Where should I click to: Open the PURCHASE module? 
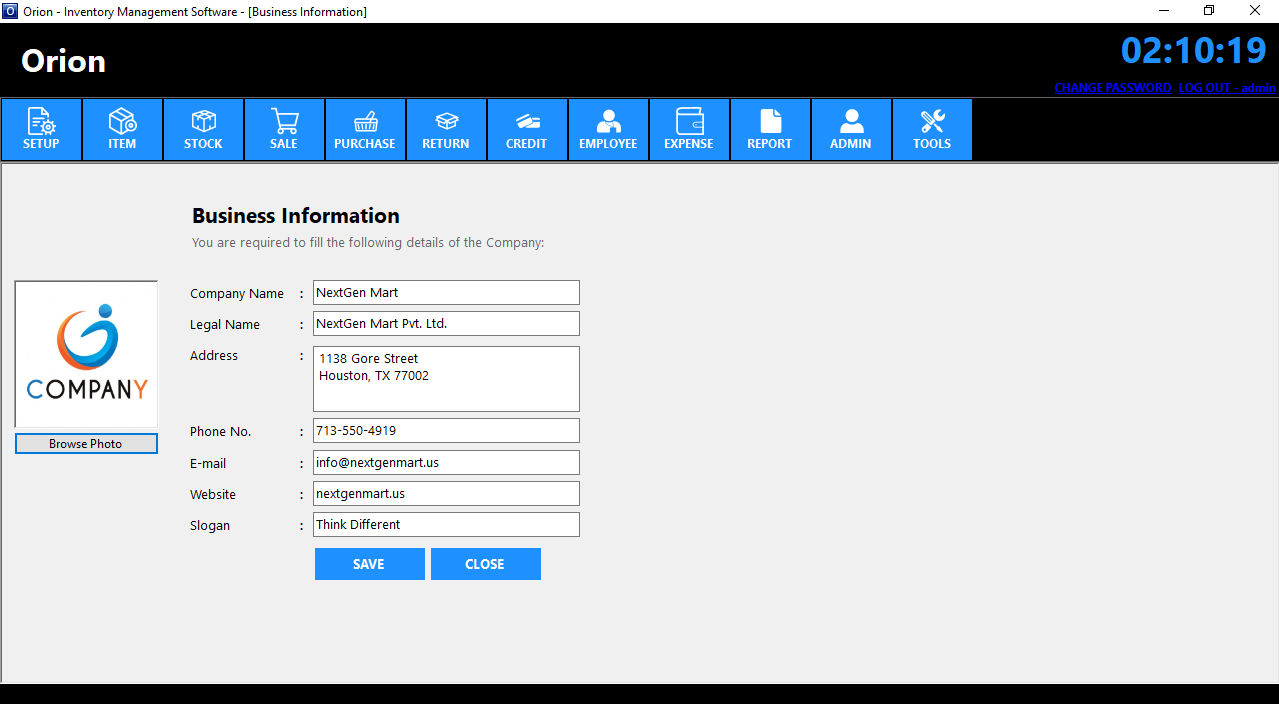[x=365, y=129]
